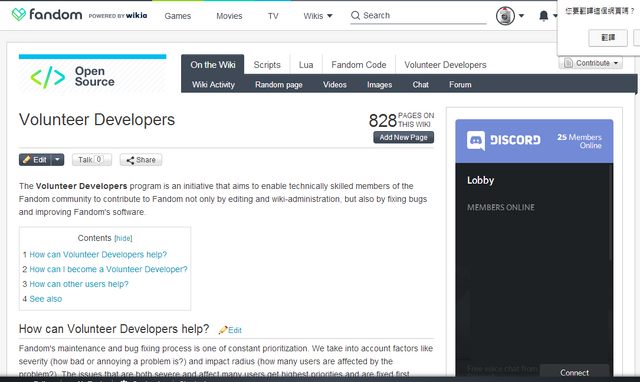The height and width of the screenshot is (382, 640).
Task: Click the Contribute page icon
Action: pyautogui.click(x=568, y=63)
